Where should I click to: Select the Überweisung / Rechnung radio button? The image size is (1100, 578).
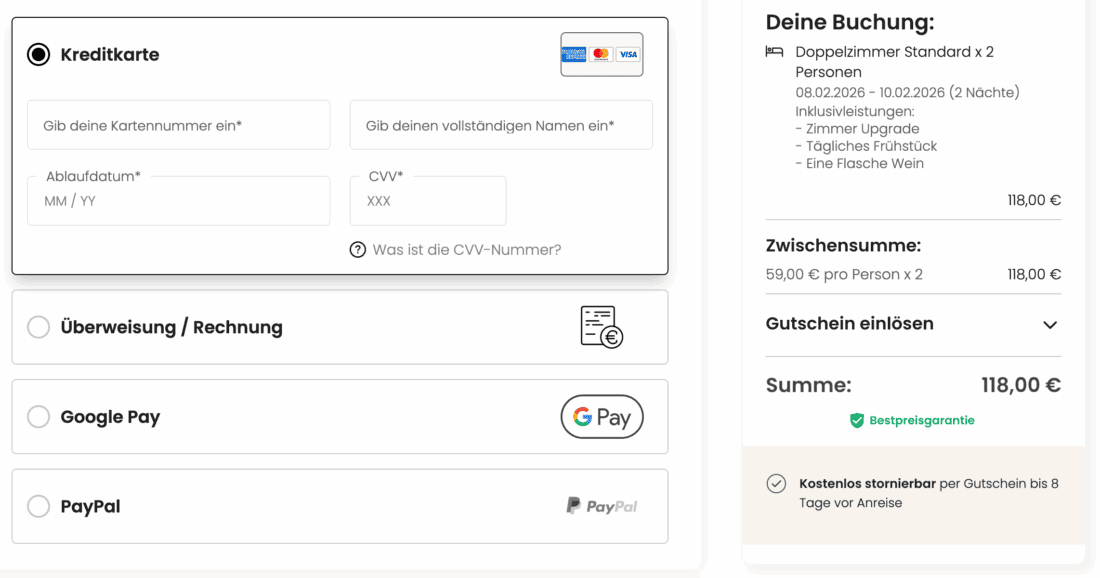tap(38, 327)
